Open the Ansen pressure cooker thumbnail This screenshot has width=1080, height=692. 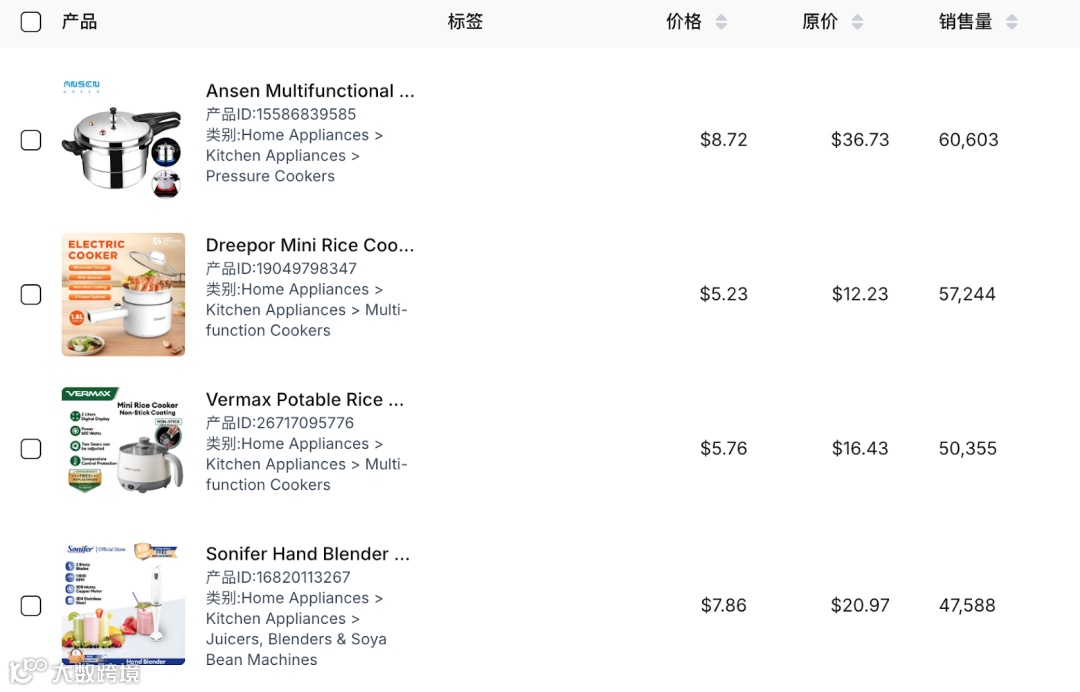click(x=123, y=140)
